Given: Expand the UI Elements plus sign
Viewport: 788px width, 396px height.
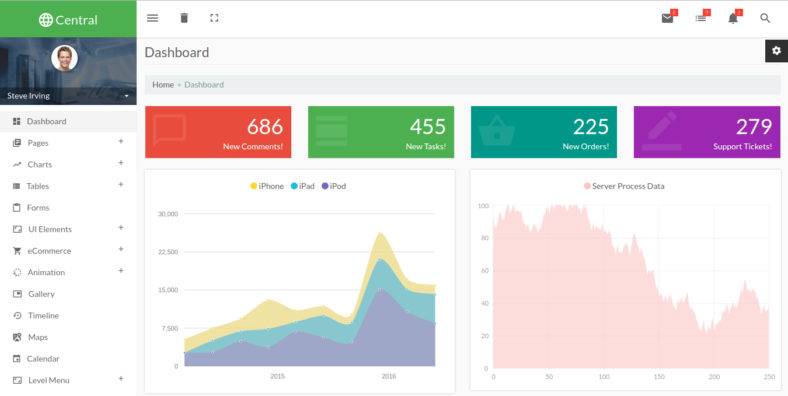Looking at the screenshot, I should click(x=121, y=228).
